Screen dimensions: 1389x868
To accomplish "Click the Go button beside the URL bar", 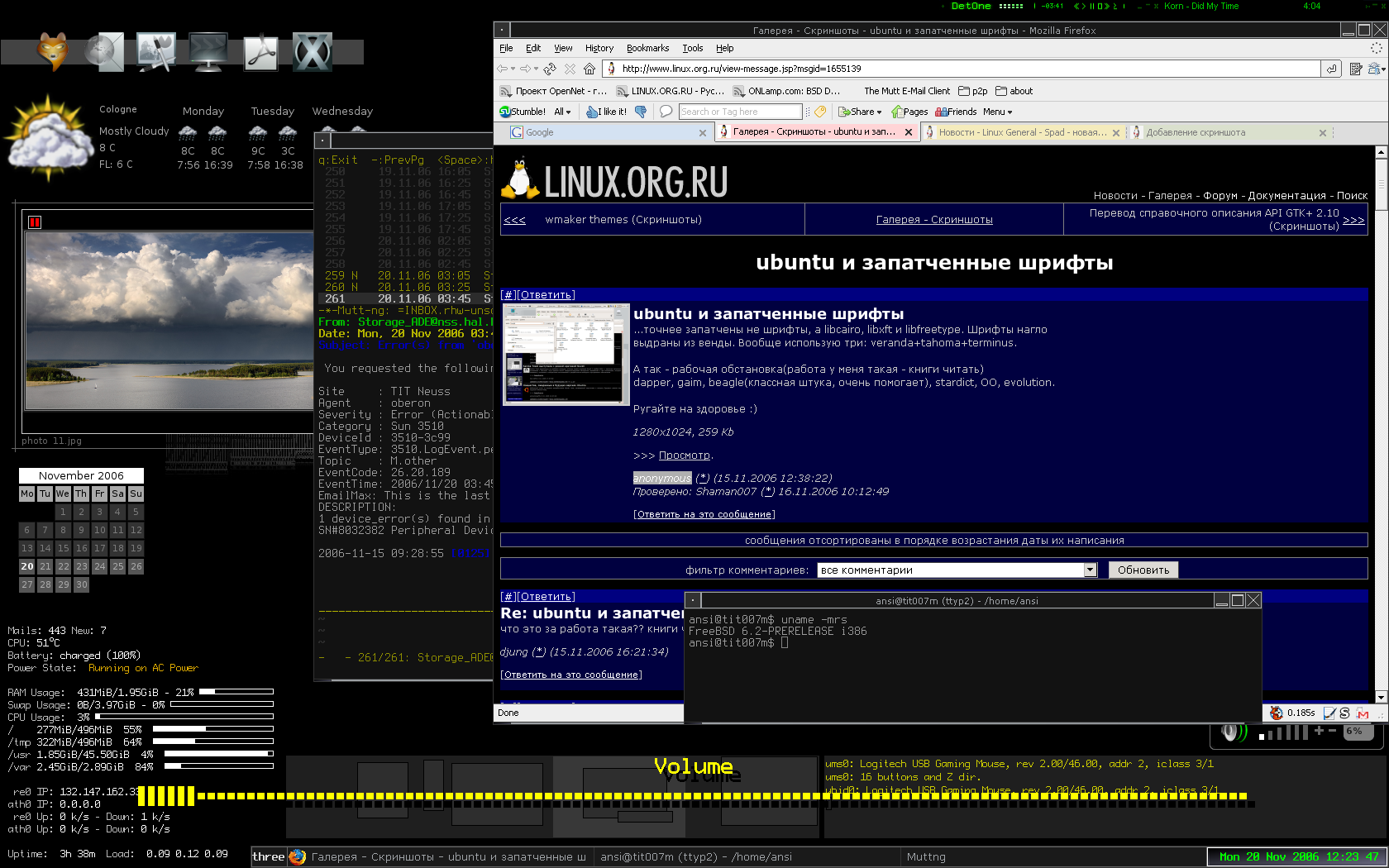I will click(x=1331, y=69).
